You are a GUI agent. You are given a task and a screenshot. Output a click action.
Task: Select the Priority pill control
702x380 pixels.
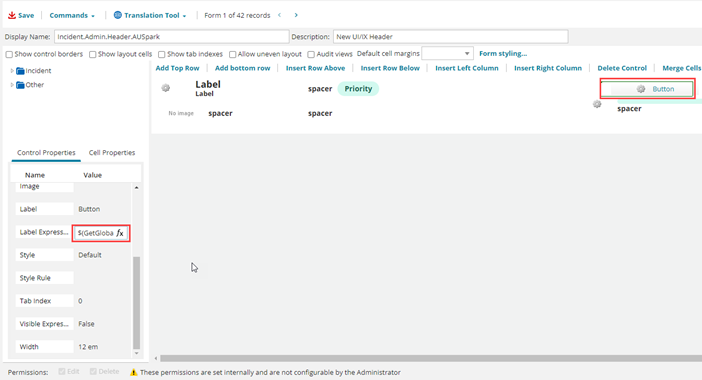358,89
